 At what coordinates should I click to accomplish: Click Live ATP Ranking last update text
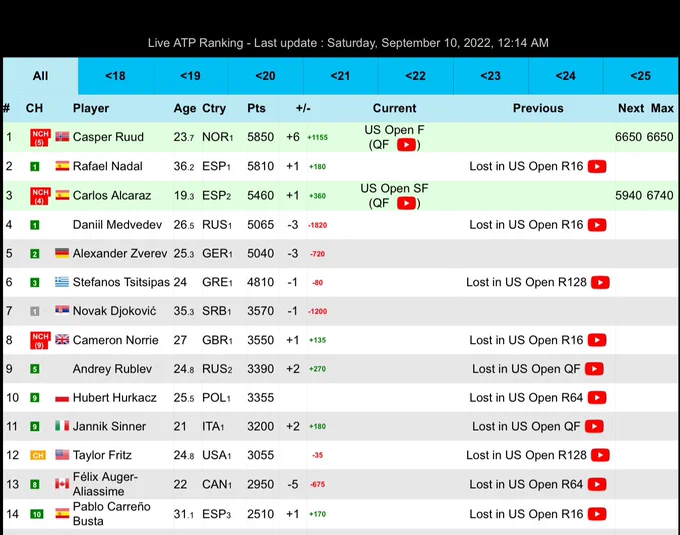[348, 43]
